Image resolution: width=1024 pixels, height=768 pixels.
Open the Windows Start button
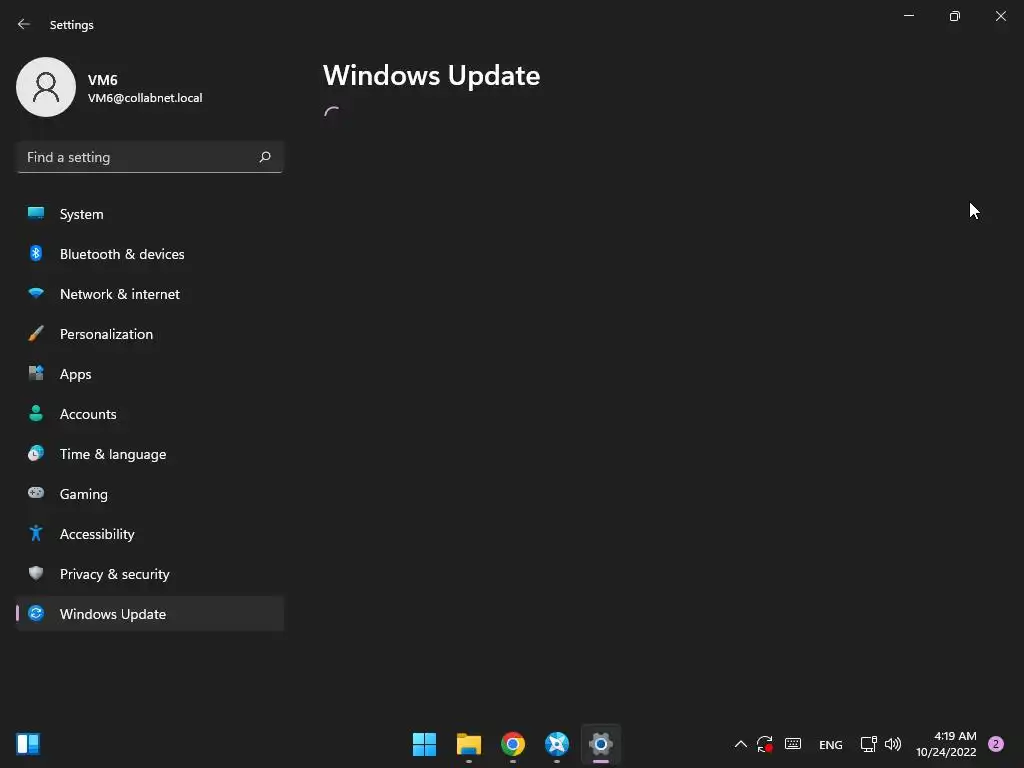[x=424, y=744]
